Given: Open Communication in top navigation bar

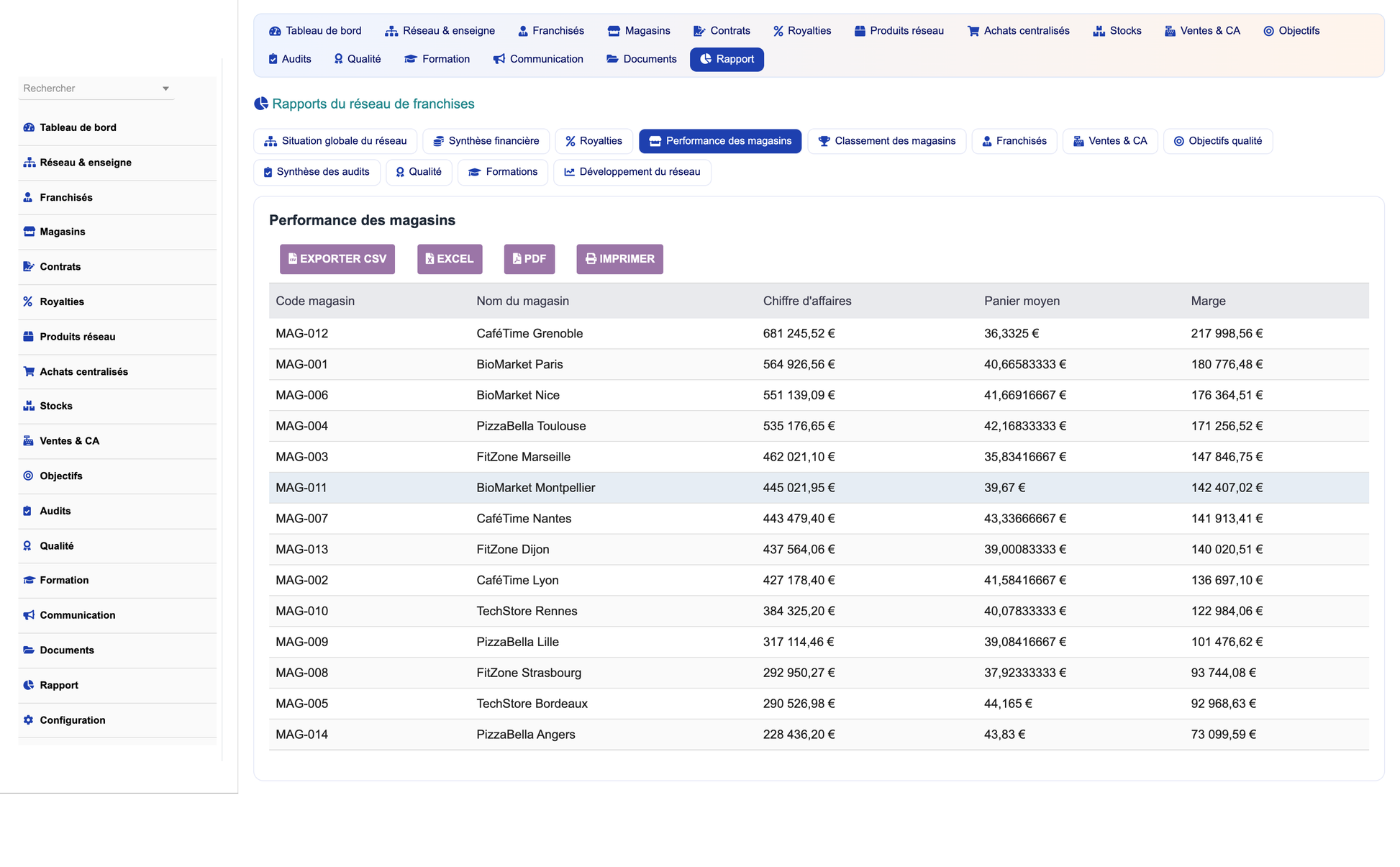Looking at the screenshot, I should click(x=538, y=59).
